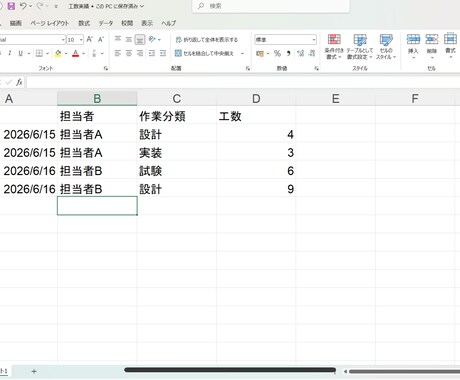Apply borders with the borders icon
The image size is (460, 380).
(x=39, y=53)
